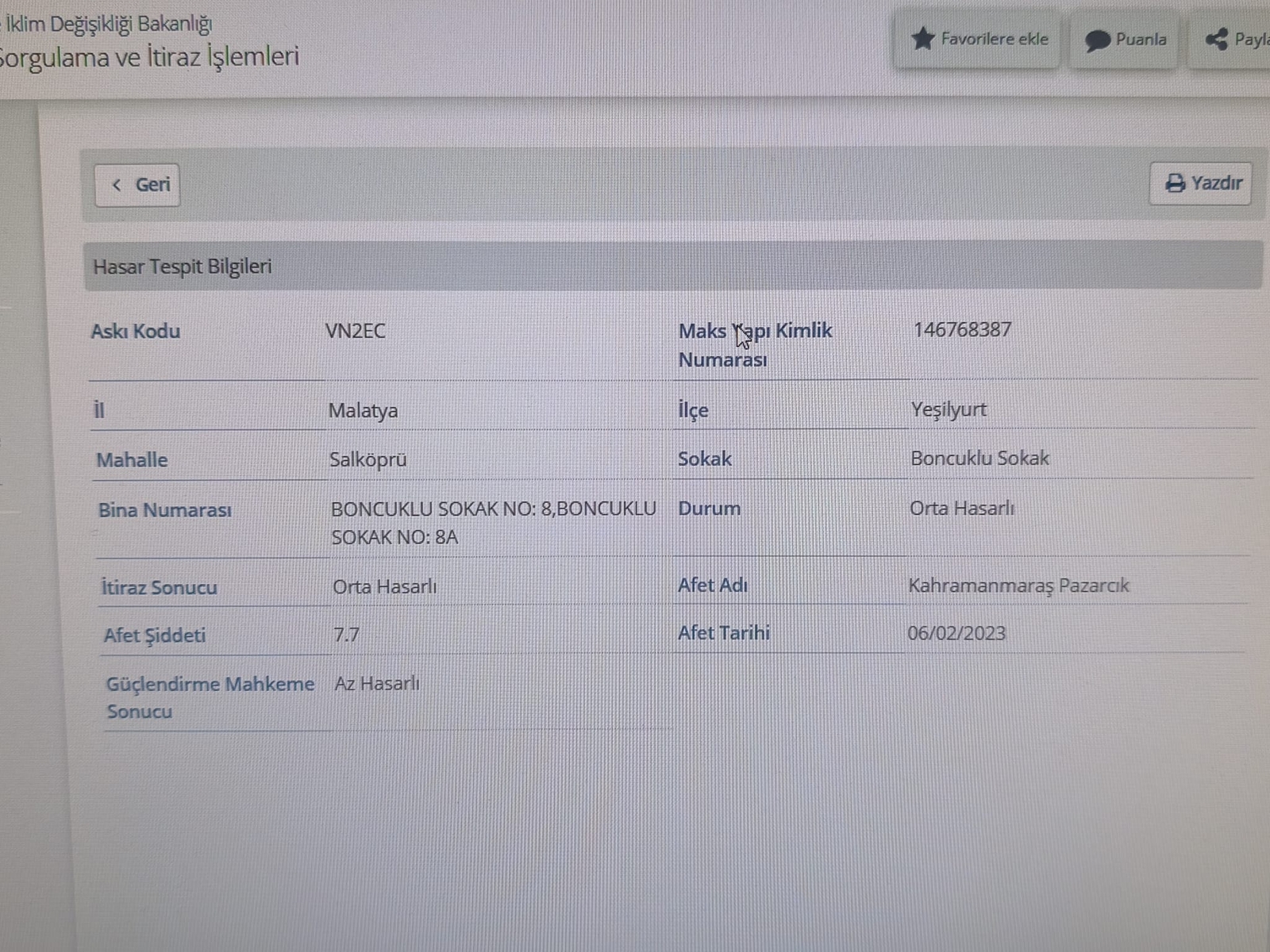Screen dimensions: 1270x952
Task: Click the Afet Şiddeti label
Action: coord(154,635)
